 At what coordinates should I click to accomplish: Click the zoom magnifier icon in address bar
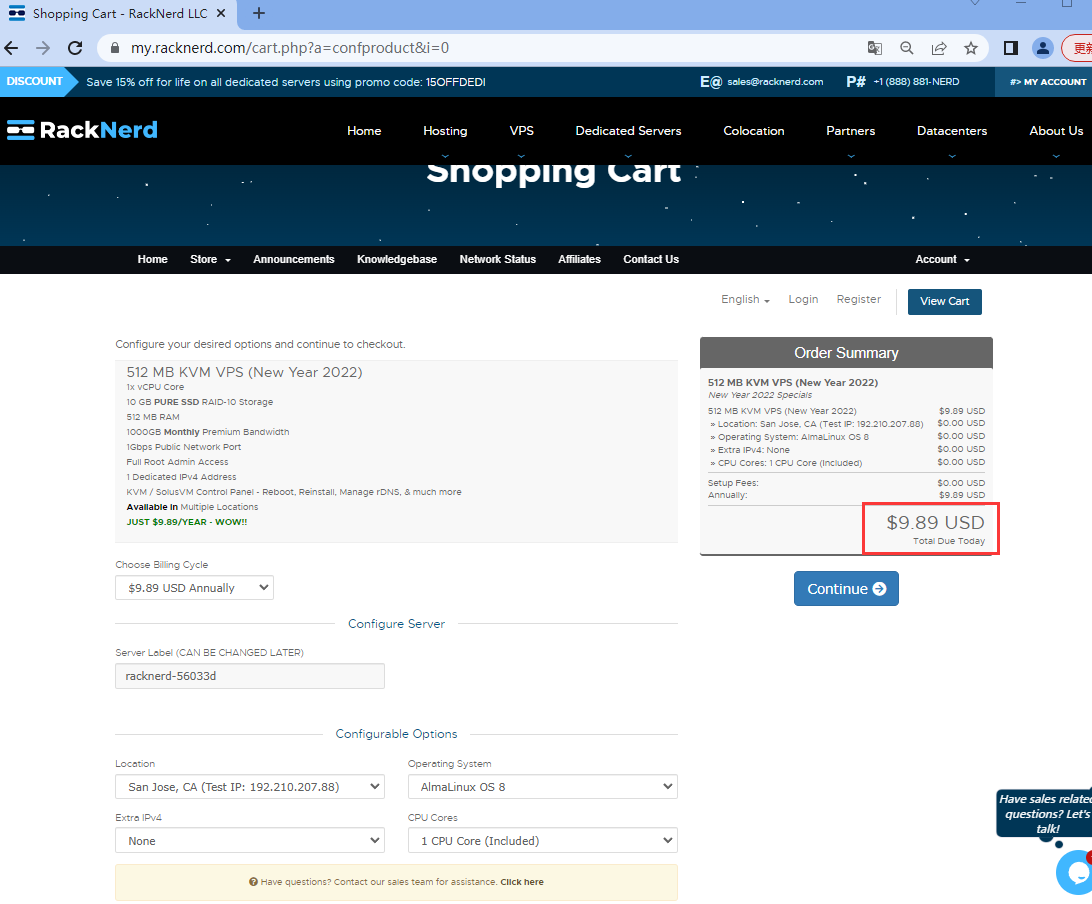click(x=906, y=48)
